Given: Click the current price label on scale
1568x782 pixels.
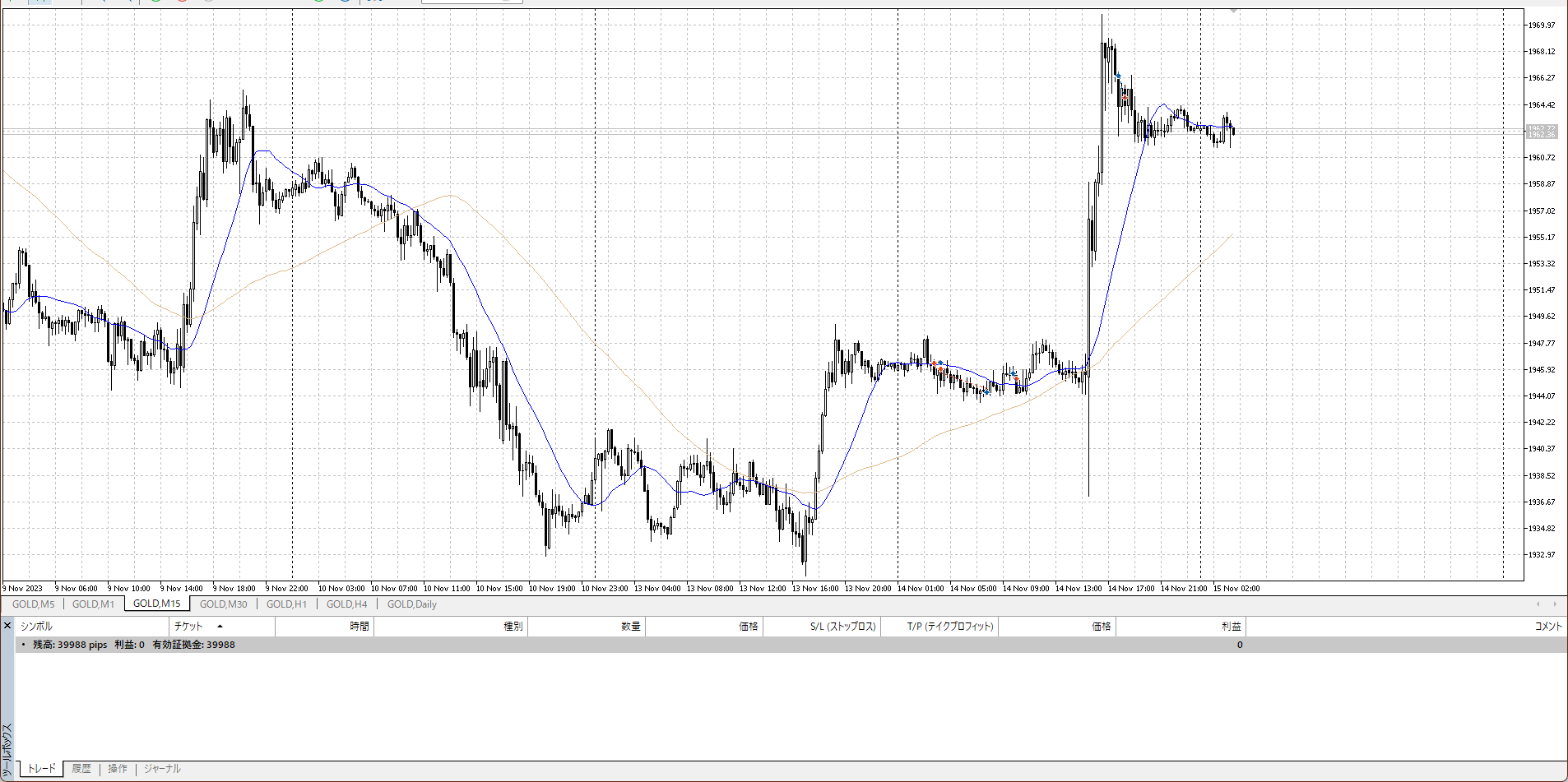Looking at the screenshot, I should 1542,132.
